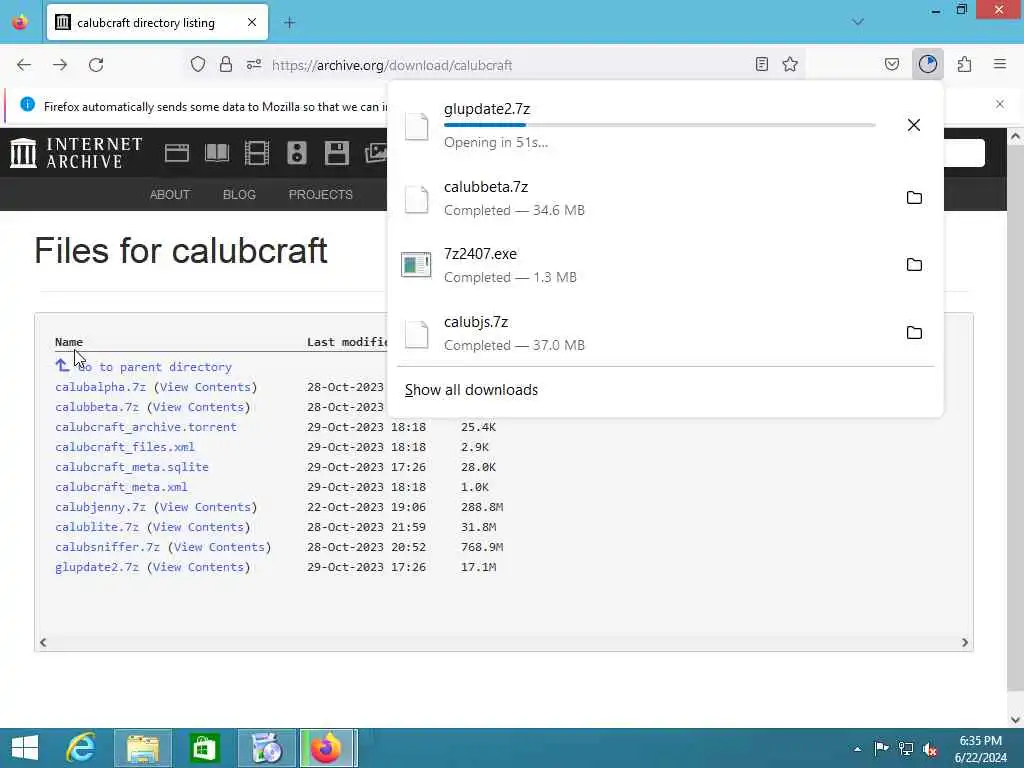Go back with the browser back arrow

[x=24, y=65]
